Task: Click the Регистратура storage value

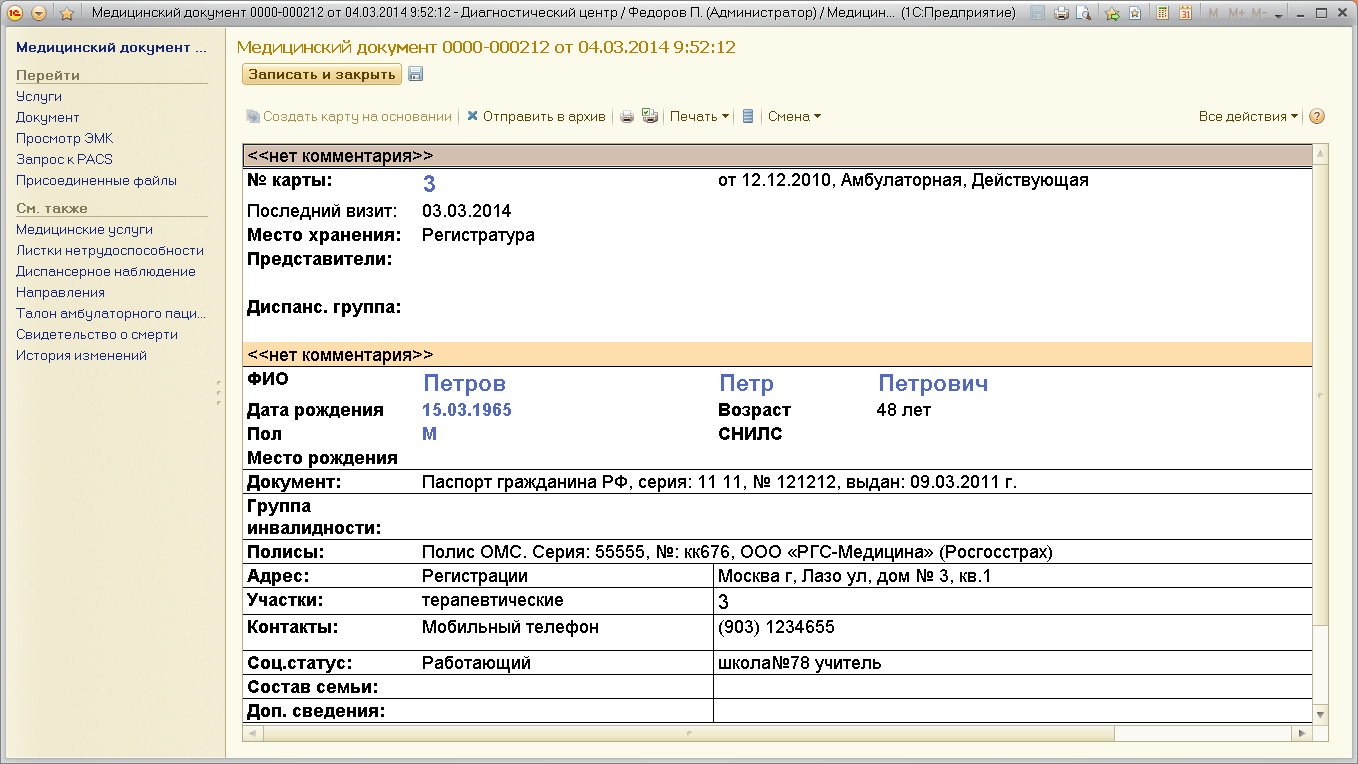Action: click(478, 236)
